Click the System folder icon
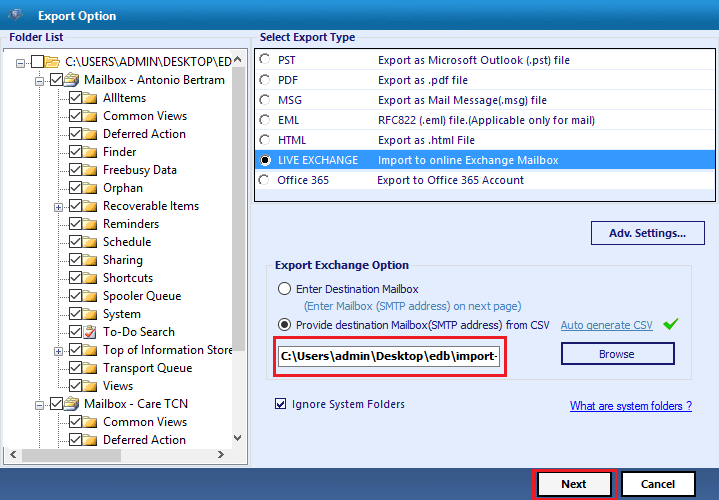This screenshot has width=719, height=500. [90, 314]
